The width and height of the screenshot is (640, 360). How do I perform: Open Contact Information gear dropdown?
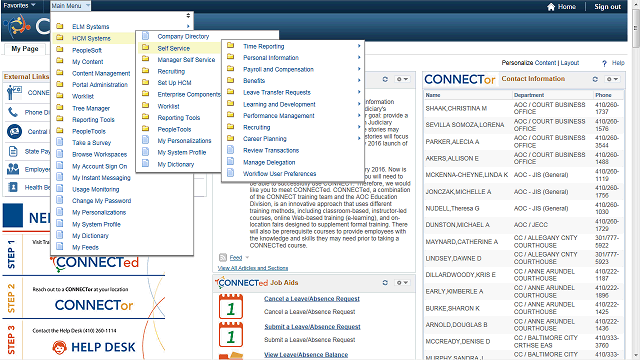pyautogui.click(x=612, y=79)
